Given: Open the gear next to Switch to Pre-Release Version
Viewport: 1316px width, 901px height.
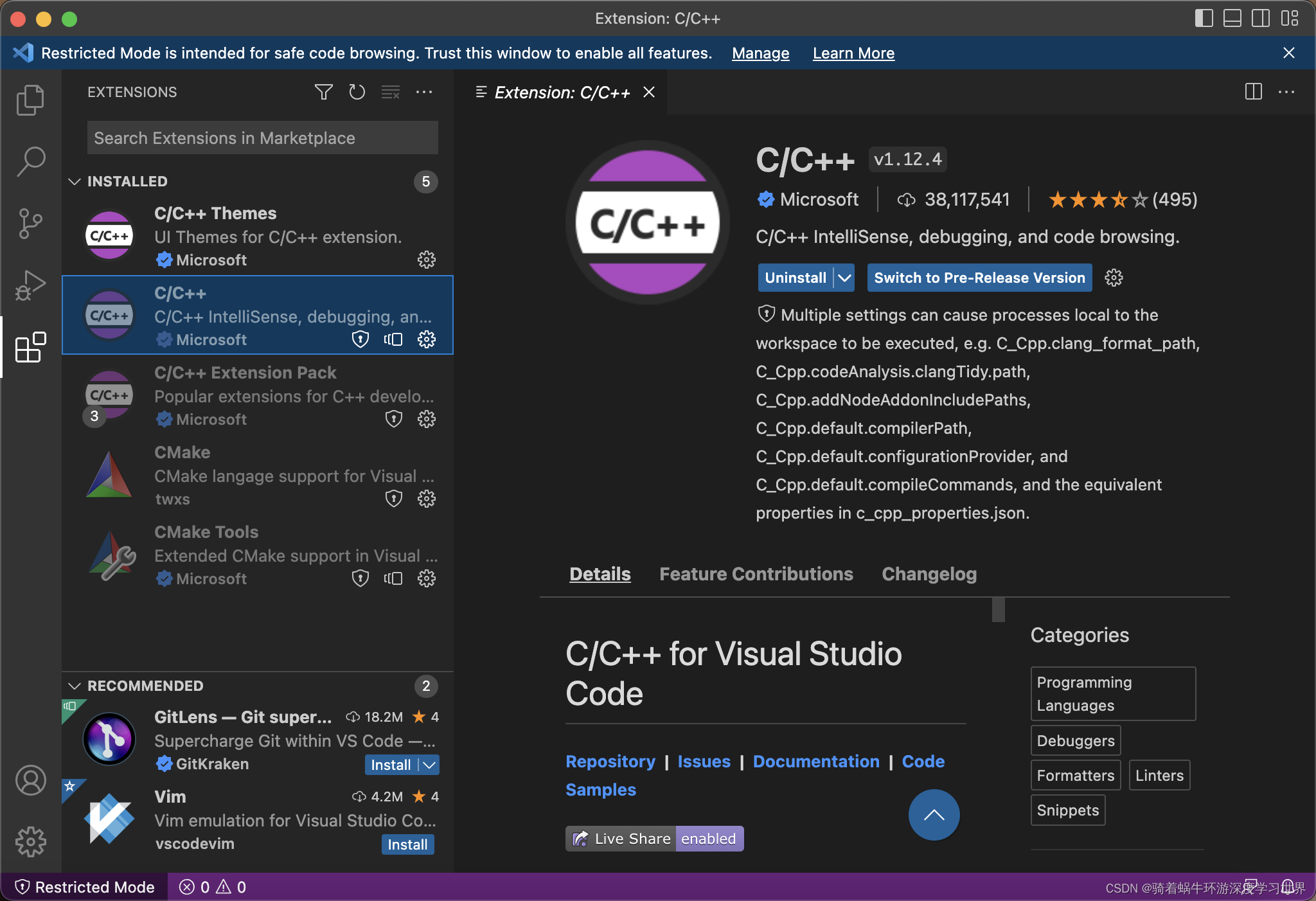Looking at the screenshot, I should point(1114,278).
